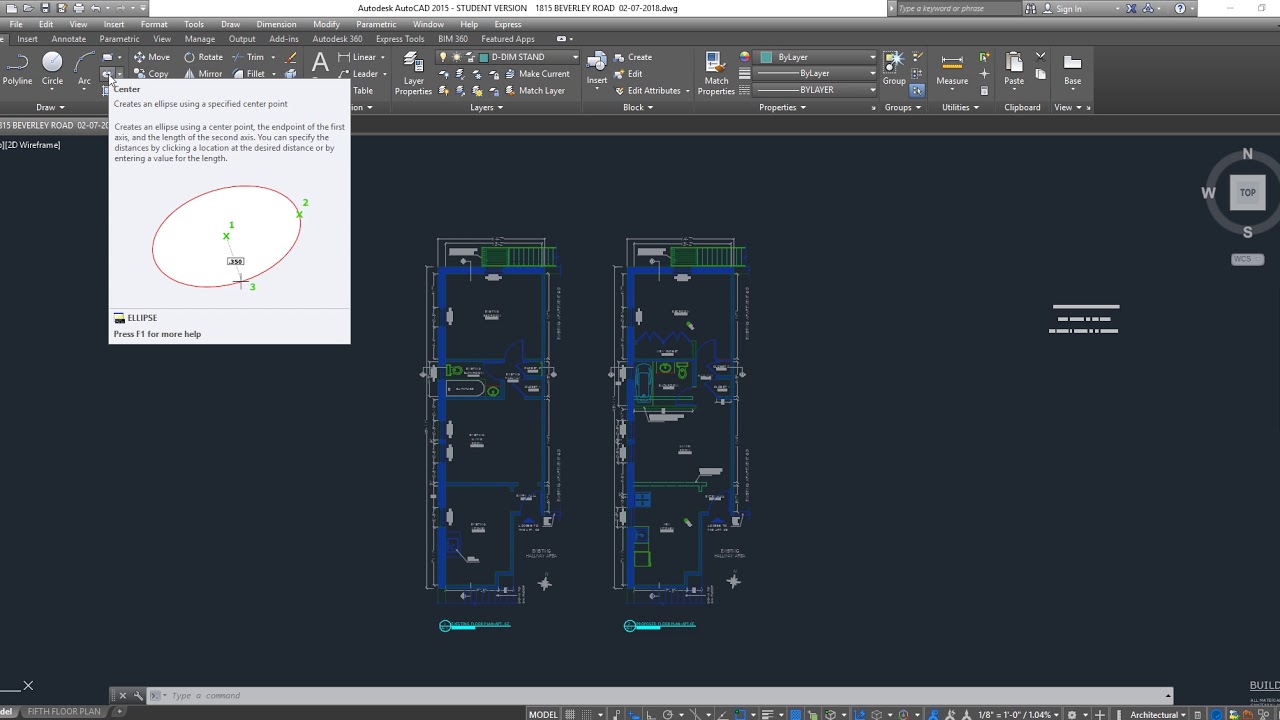Click the Group objects tool
This screenshot has height=720, width=1280.
pos(894,69)
